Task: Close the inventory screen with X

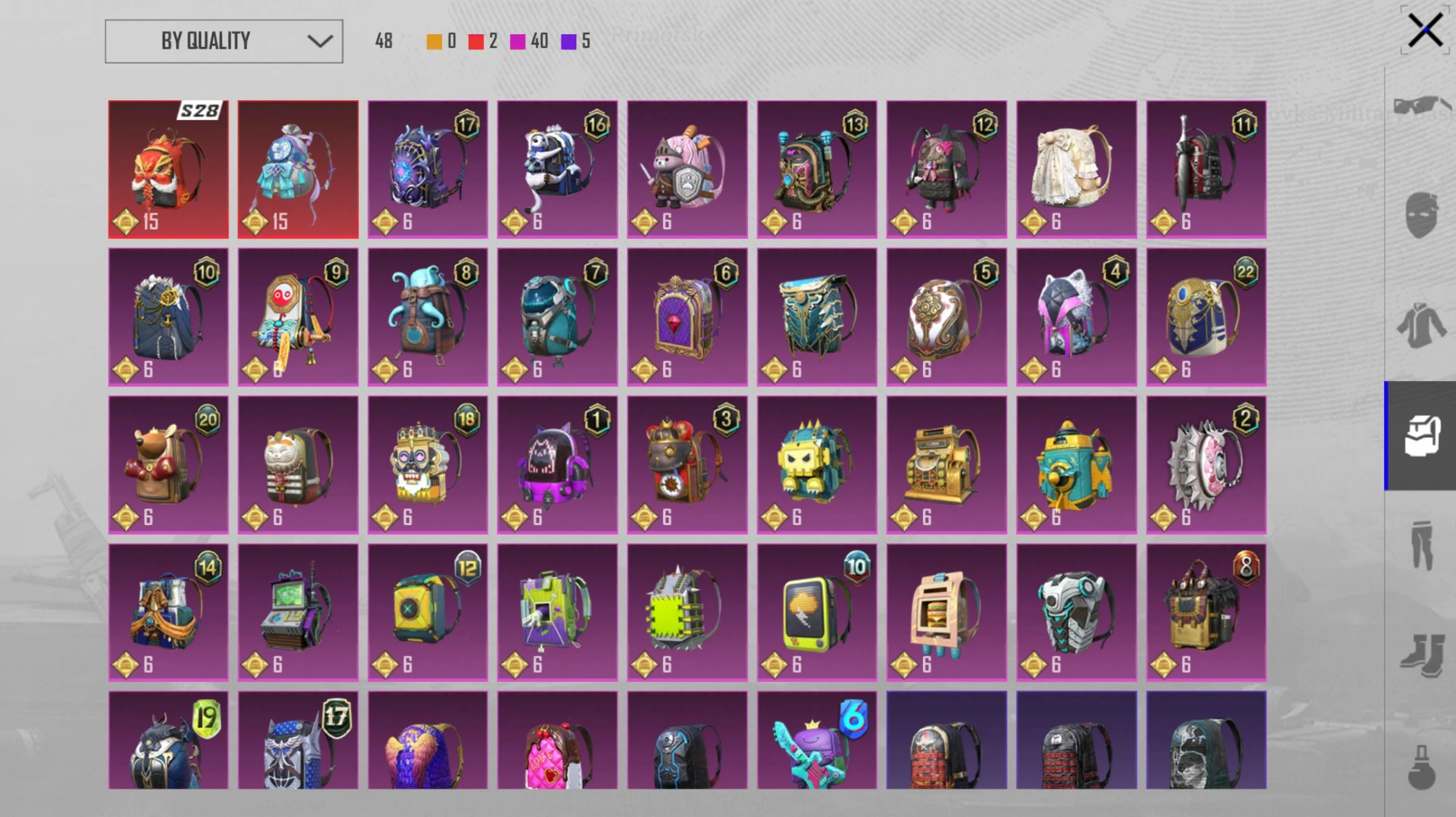Action: (x=1425, y=31)
